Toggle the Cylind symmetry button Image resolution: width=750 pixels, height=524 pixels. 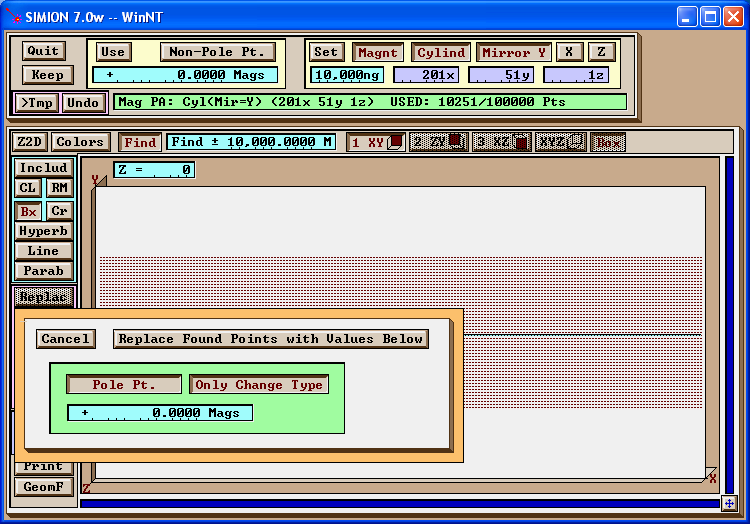click(x=441, y=52)
